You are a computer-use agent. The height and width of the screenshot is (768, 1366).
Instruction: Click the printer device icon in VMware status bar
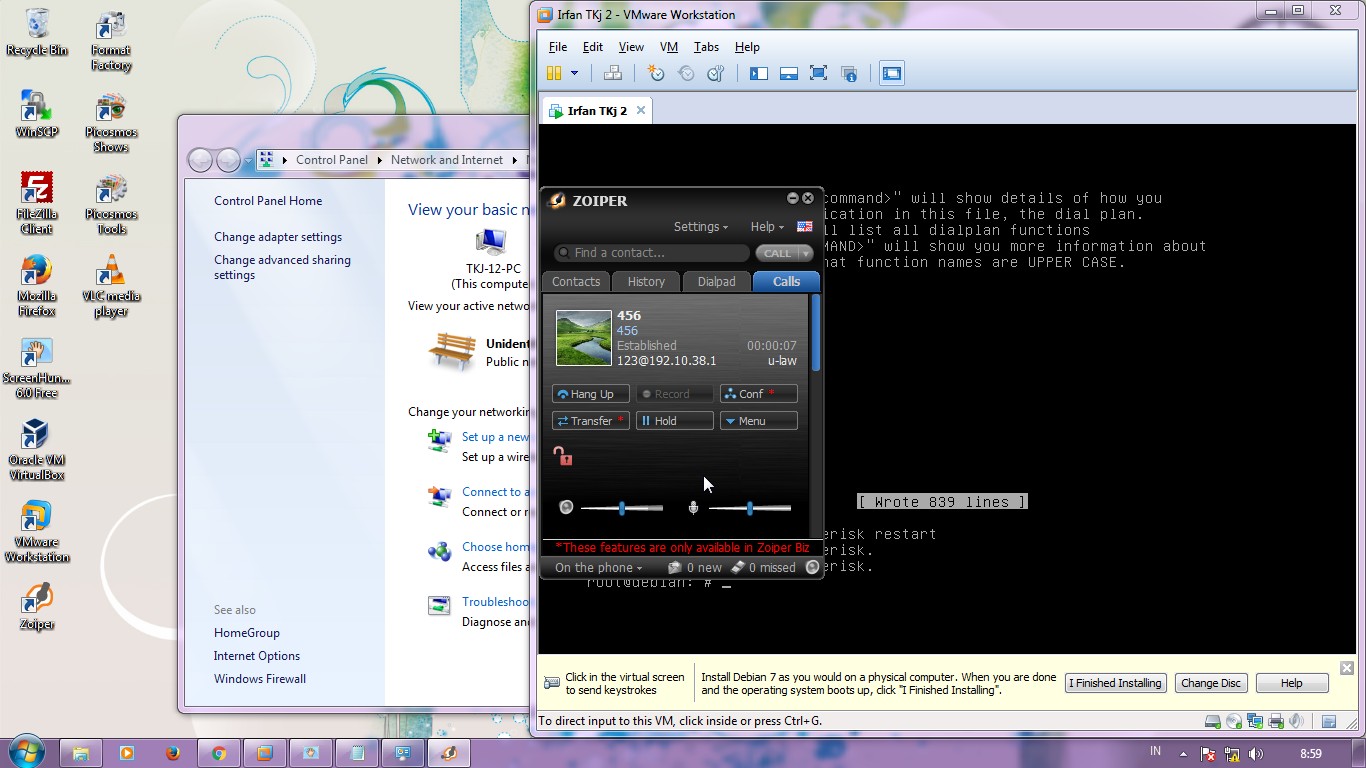pos(1276,721)
